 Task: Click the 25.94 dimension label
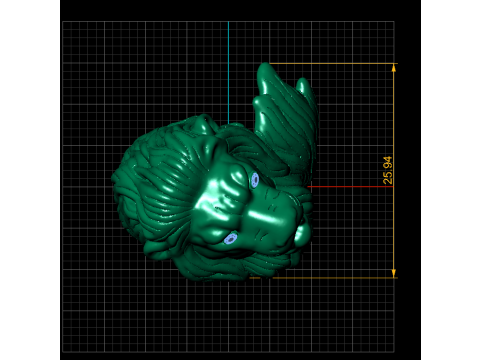click(388, 170)
